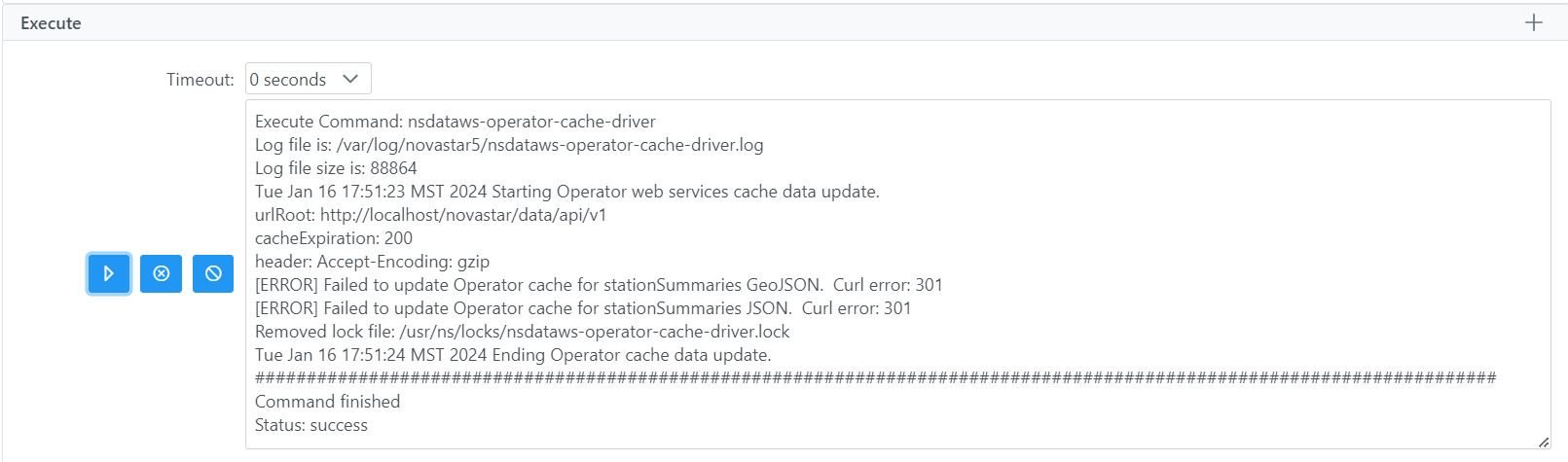Click the output box resize handle
The height and width of the screenshot is (462, 1568).
point(1543,442)
